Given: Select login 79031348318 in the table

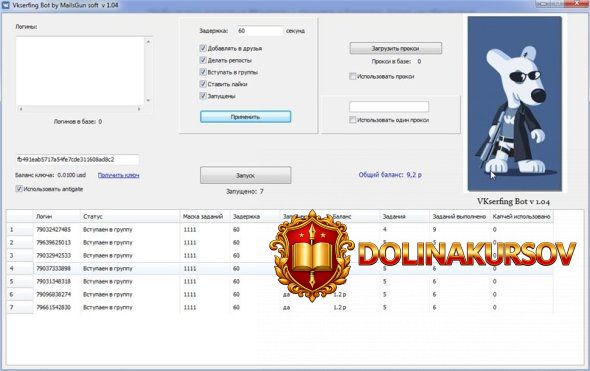Looking at the screenshot, I should (x=53, y=281).
